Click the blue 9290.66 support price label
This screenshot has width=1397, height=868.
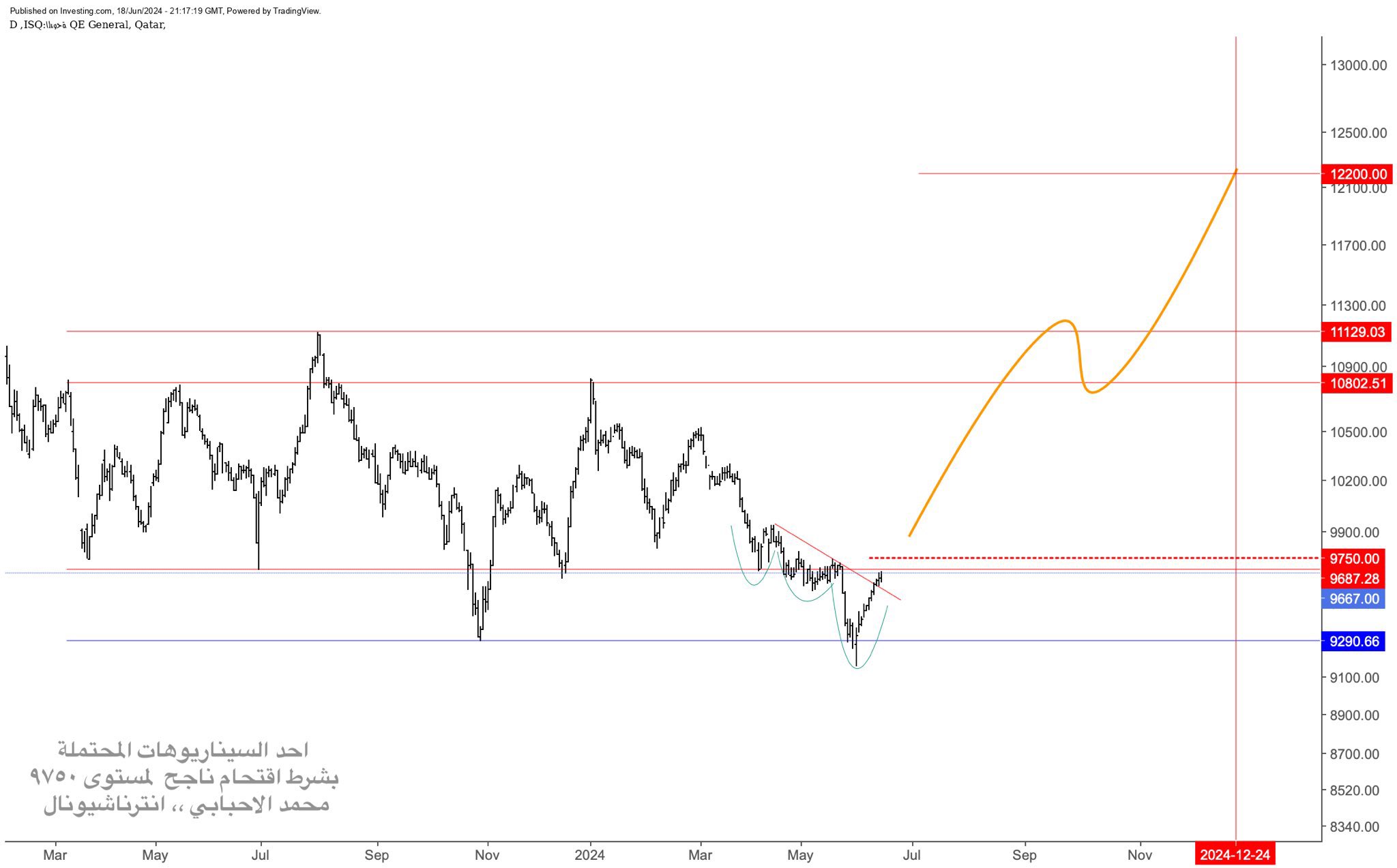(1354, 642)
